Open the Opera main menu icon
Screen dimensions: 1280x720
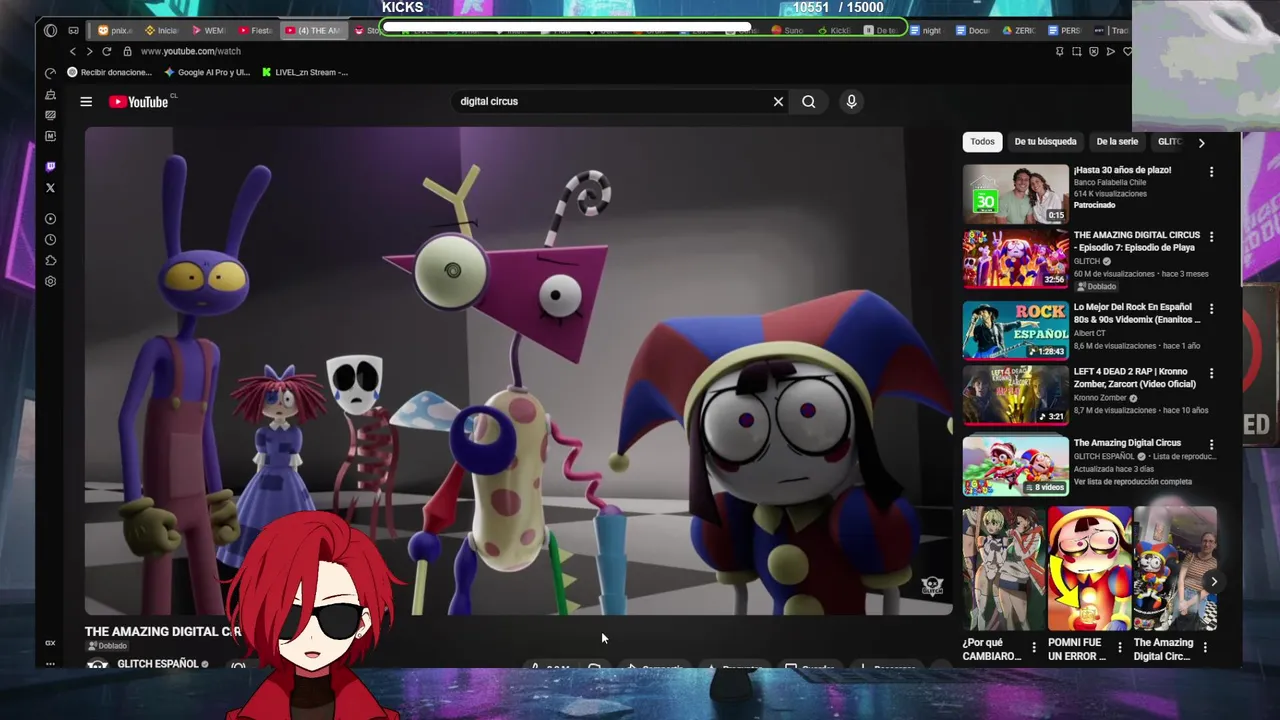tap(50, 30)
